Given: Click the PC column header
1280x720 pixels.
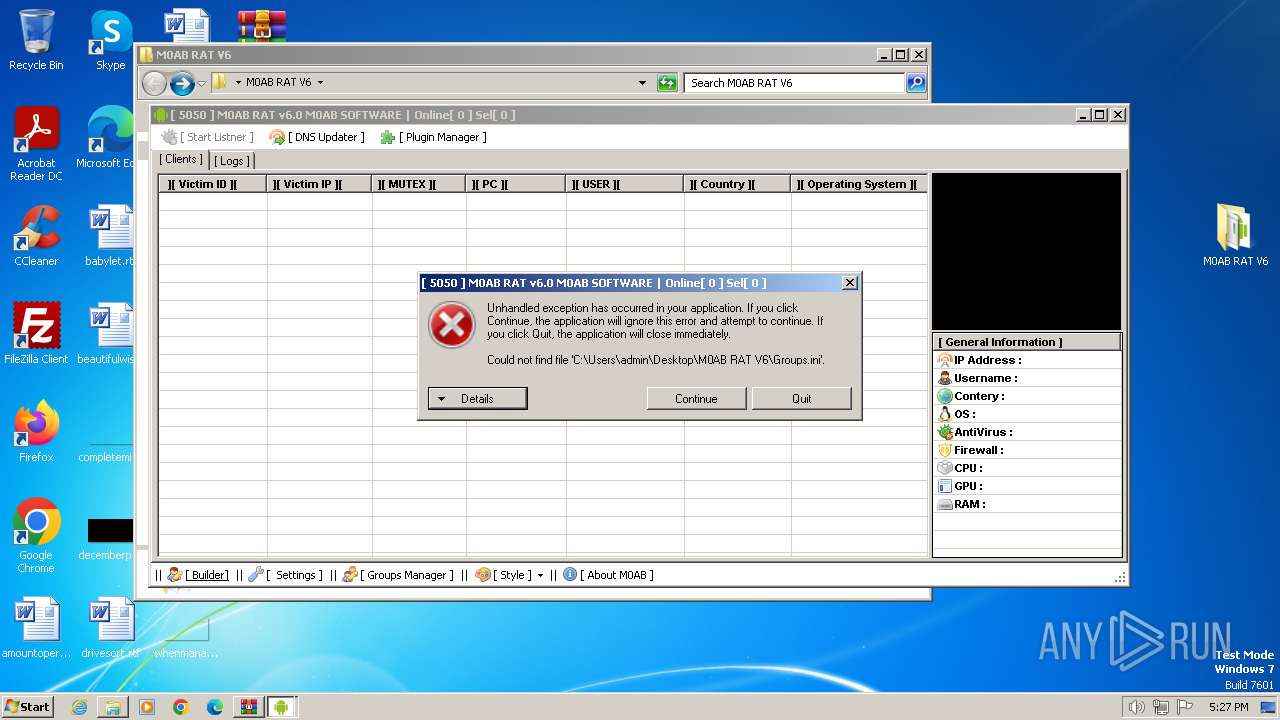Looking at the screenshot, I should [x=515, y=184].
